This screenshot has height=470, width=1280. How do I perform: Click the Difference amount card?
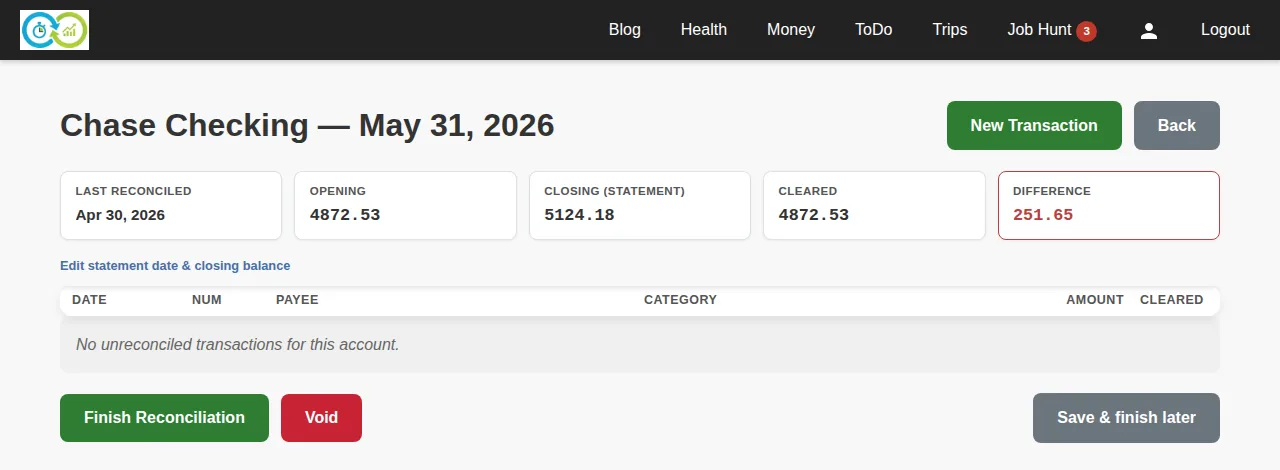click(x=1109, y=206)
